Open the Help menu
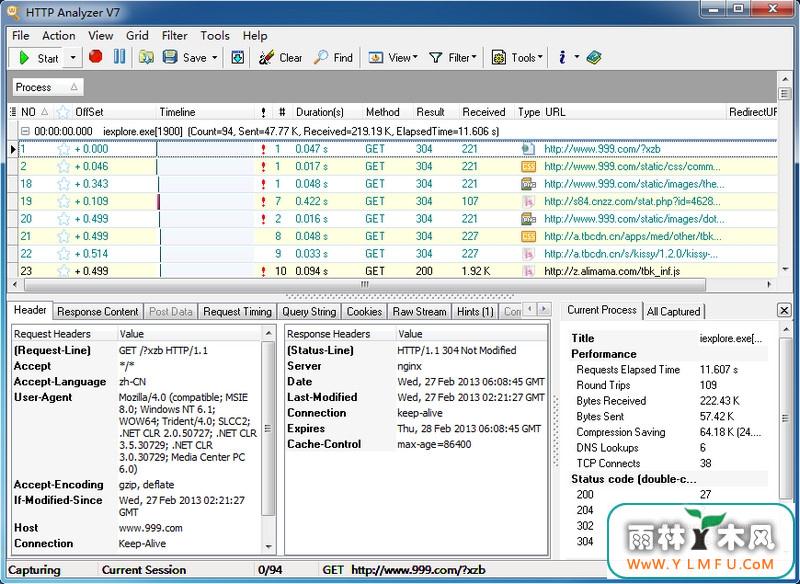800x584 pixels. [255, 36]
